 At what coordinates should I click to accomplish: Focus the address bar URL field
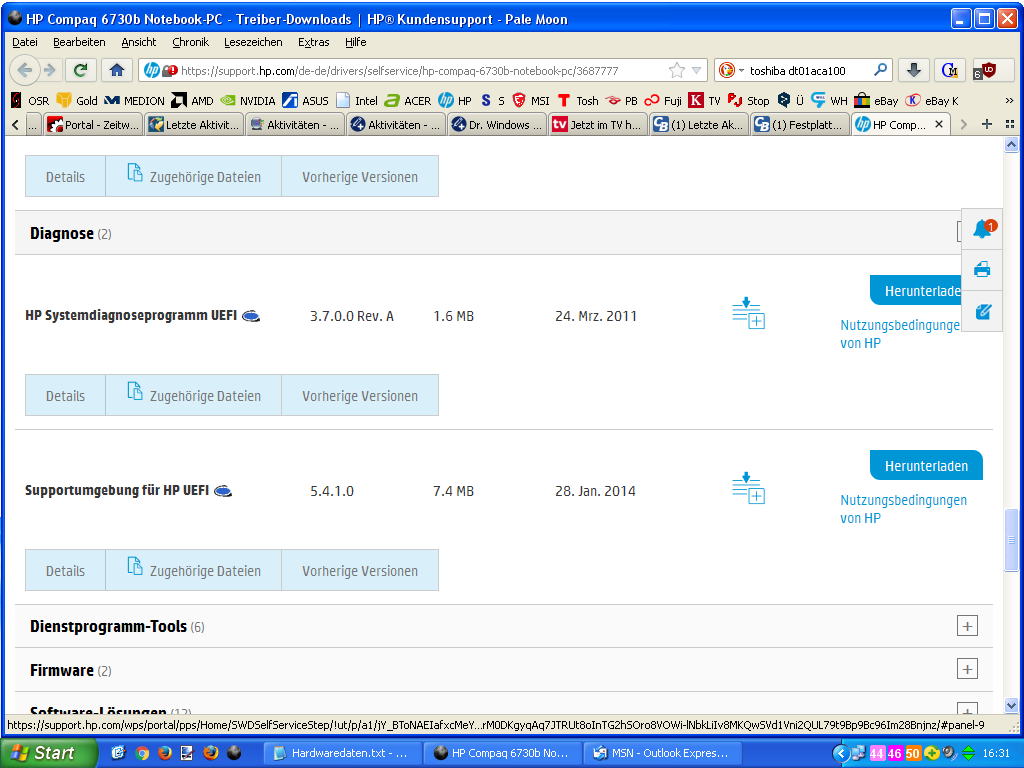pos(421,71)
